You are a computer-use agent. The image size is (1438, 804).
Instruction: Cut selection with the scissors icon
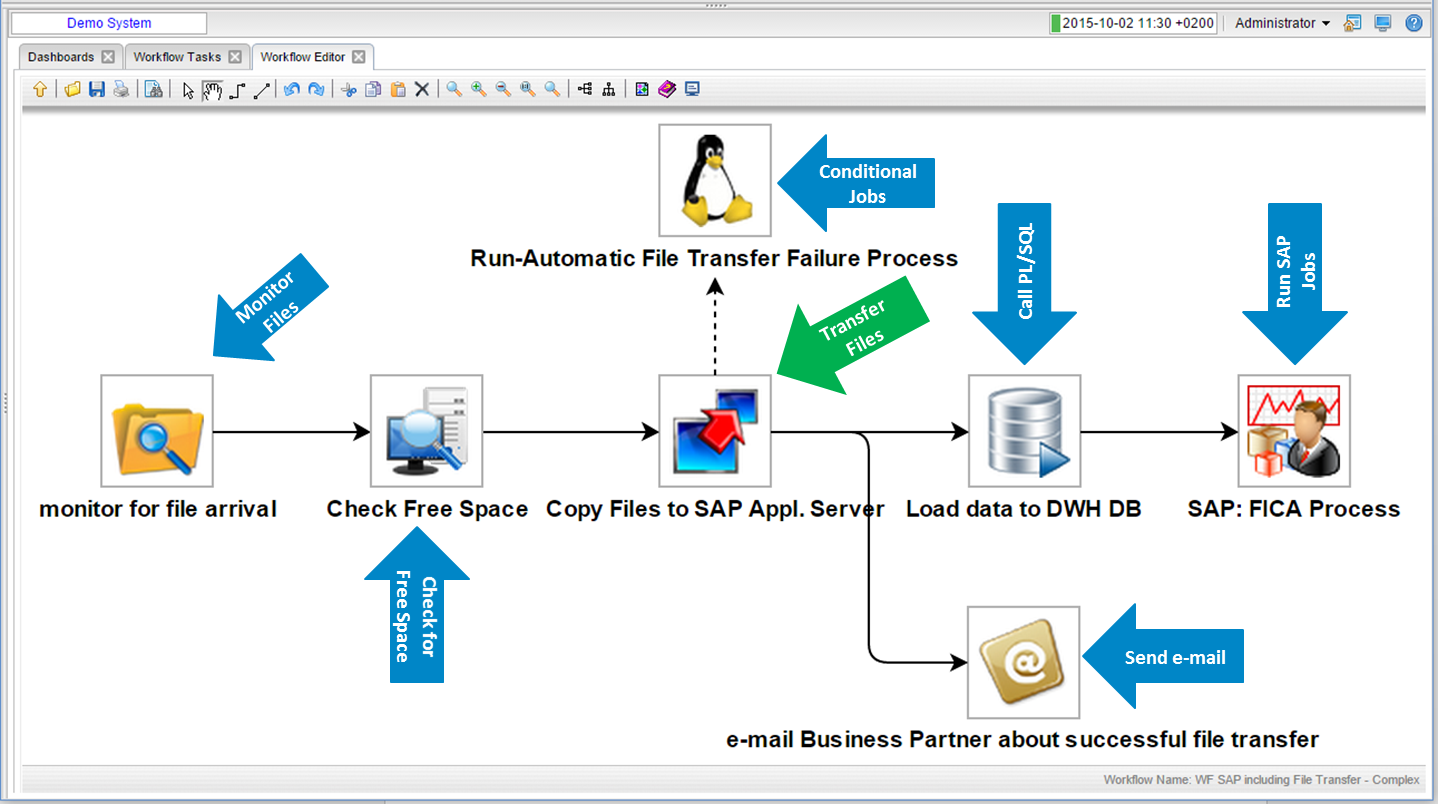349,90
